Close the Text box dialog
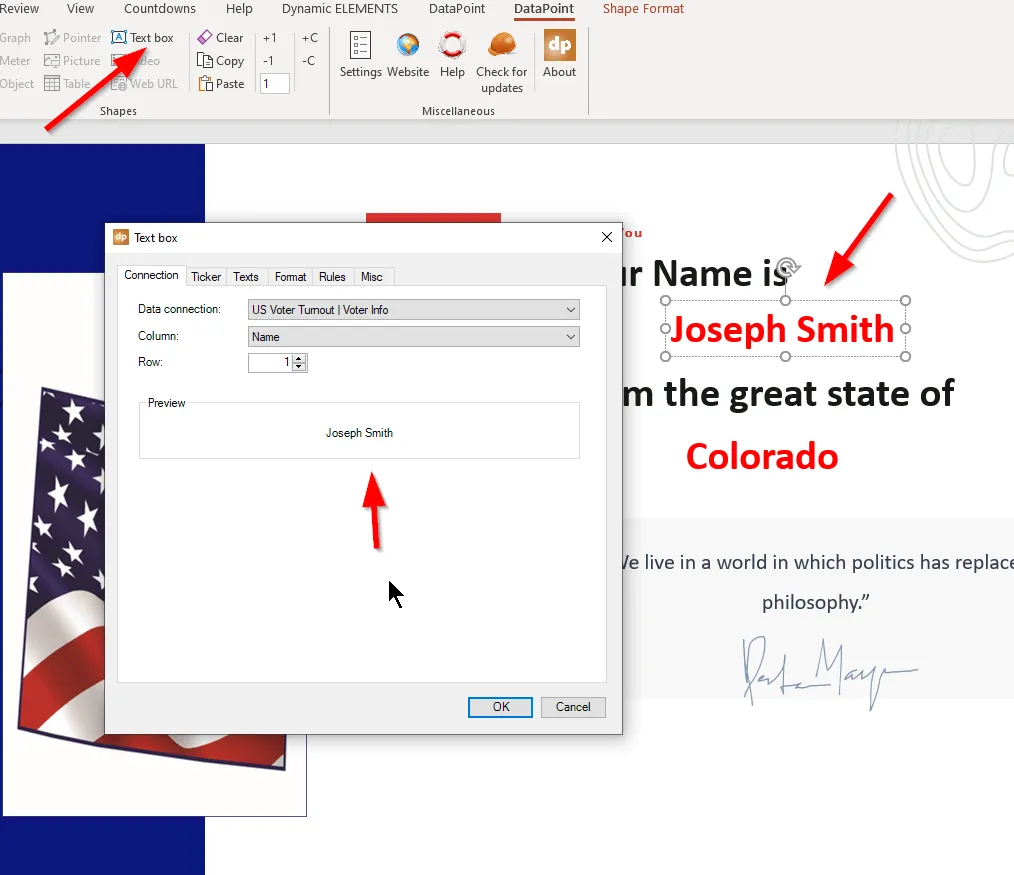Viewport: 1014px width, 875px height. [607, 237]
